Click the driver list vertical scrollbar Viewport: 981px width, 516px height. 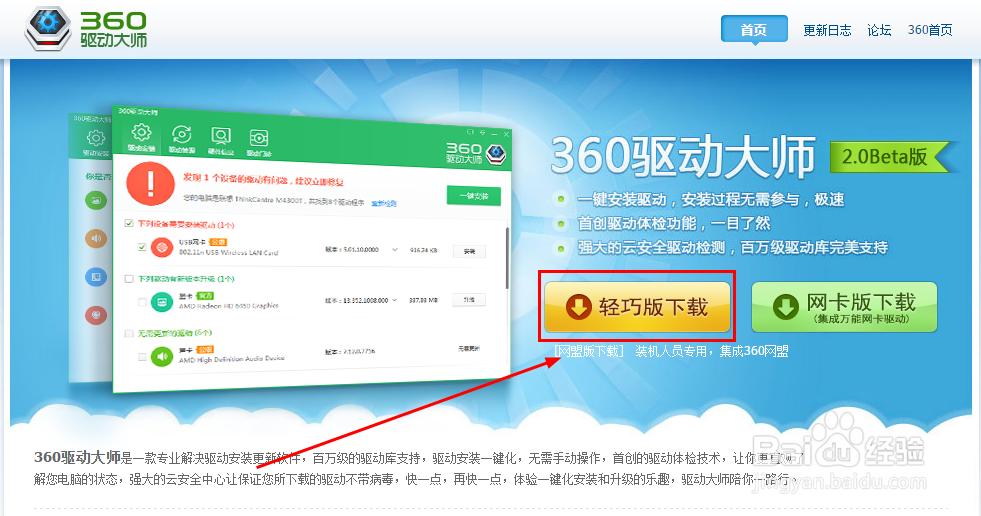tap(507, 257)
